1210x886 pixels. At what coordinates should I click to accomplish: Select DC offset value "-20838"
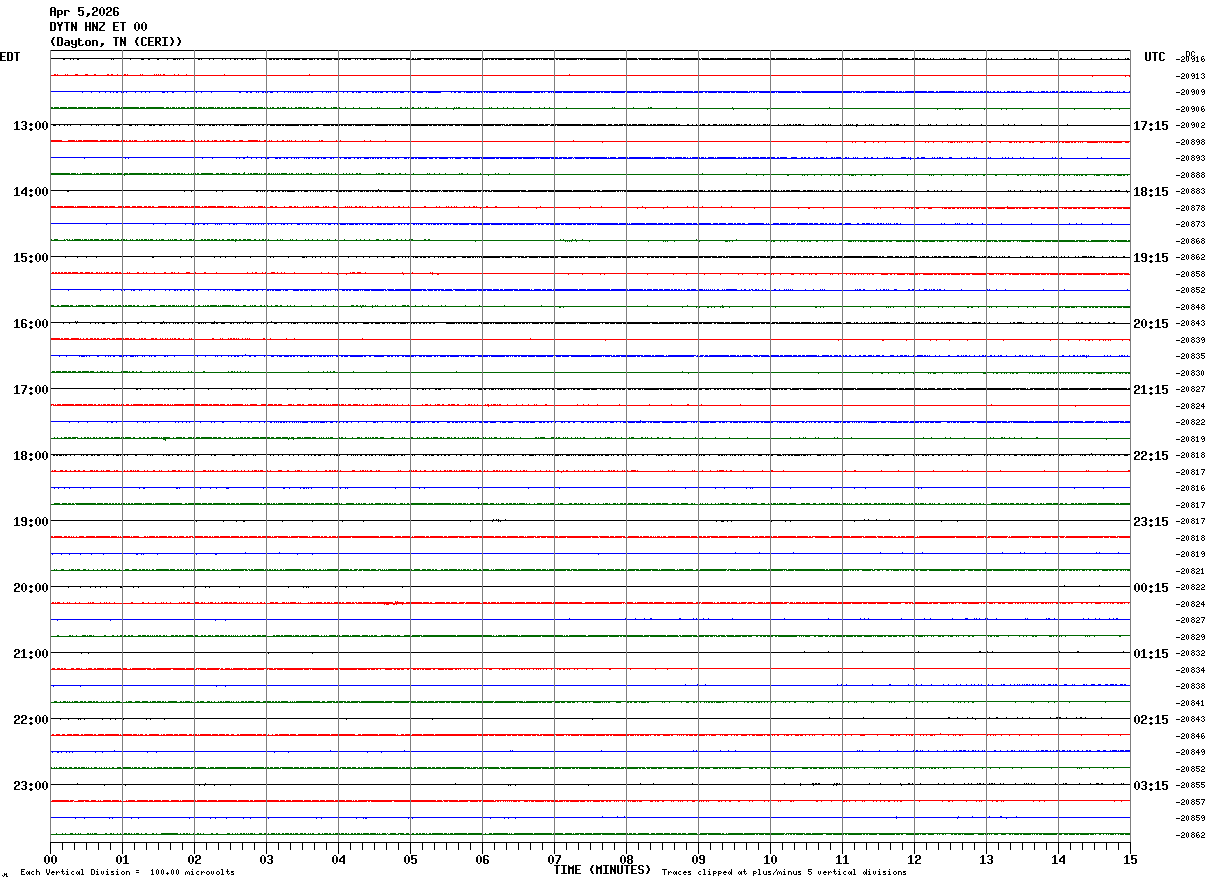click(1190, 687)
